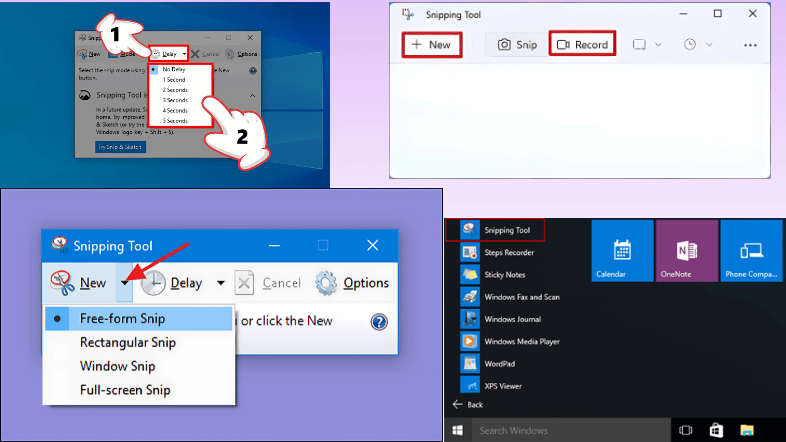Open File Explorer from the taskbar
The width and height of the screenshot is (786, 442).
(747, 430)
